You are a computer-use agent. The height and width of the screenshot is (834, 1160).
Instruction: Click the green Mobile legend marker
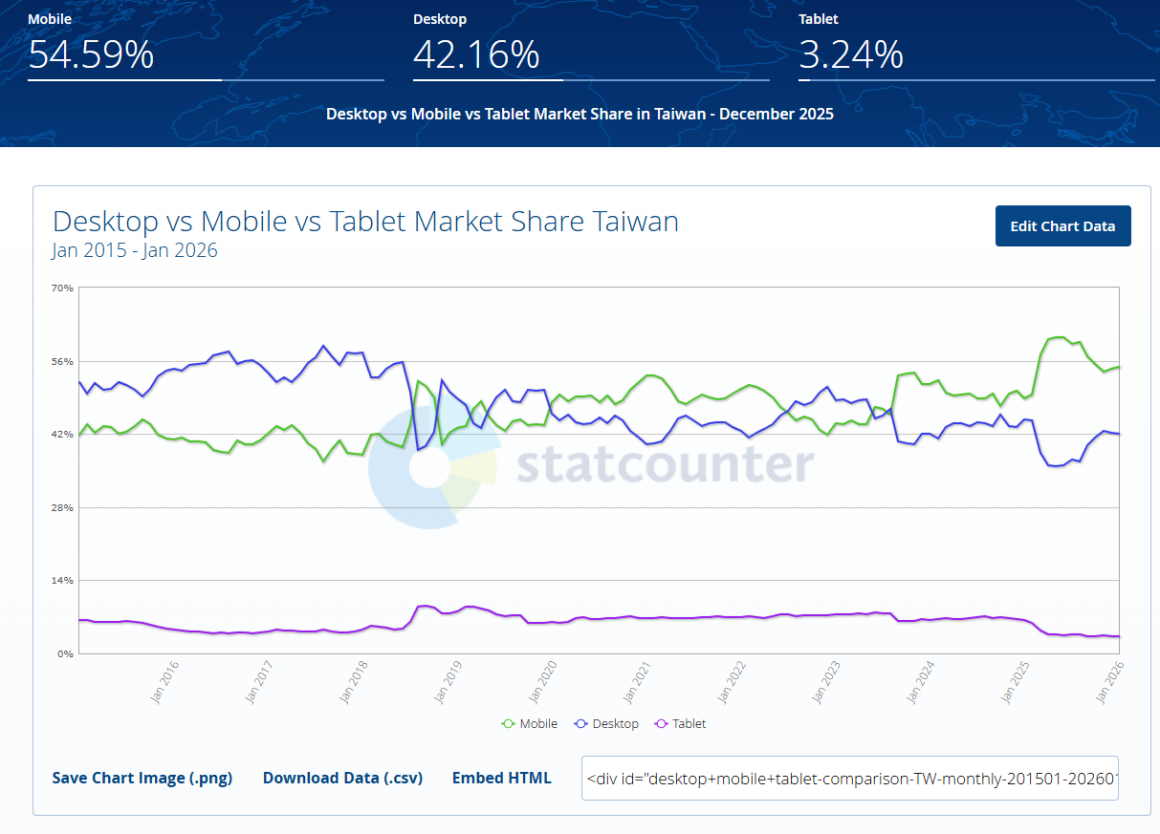pyautogui.click(x=508, y=723)
